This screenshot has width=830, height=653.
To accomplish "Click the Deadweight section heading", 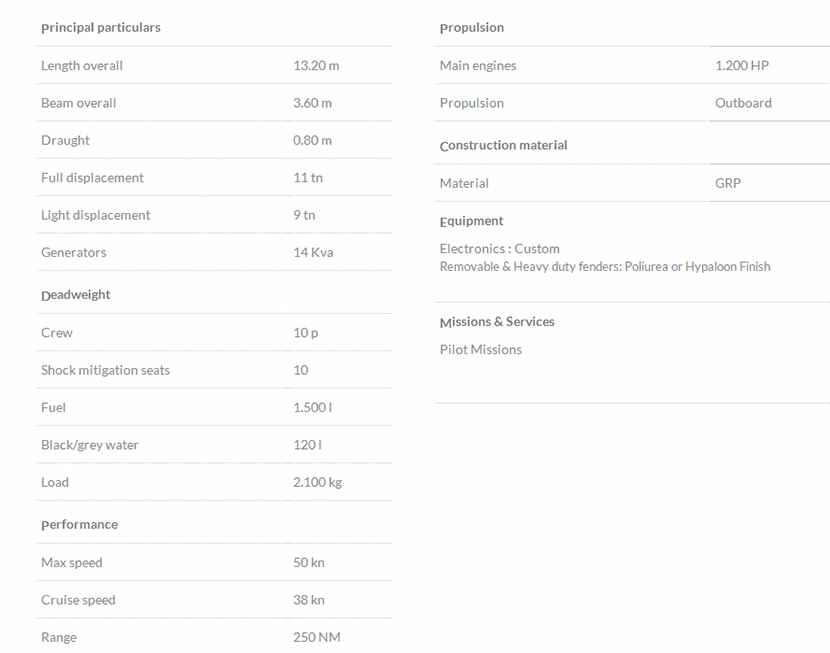I will pyautogui.click(x=76, y=295).
